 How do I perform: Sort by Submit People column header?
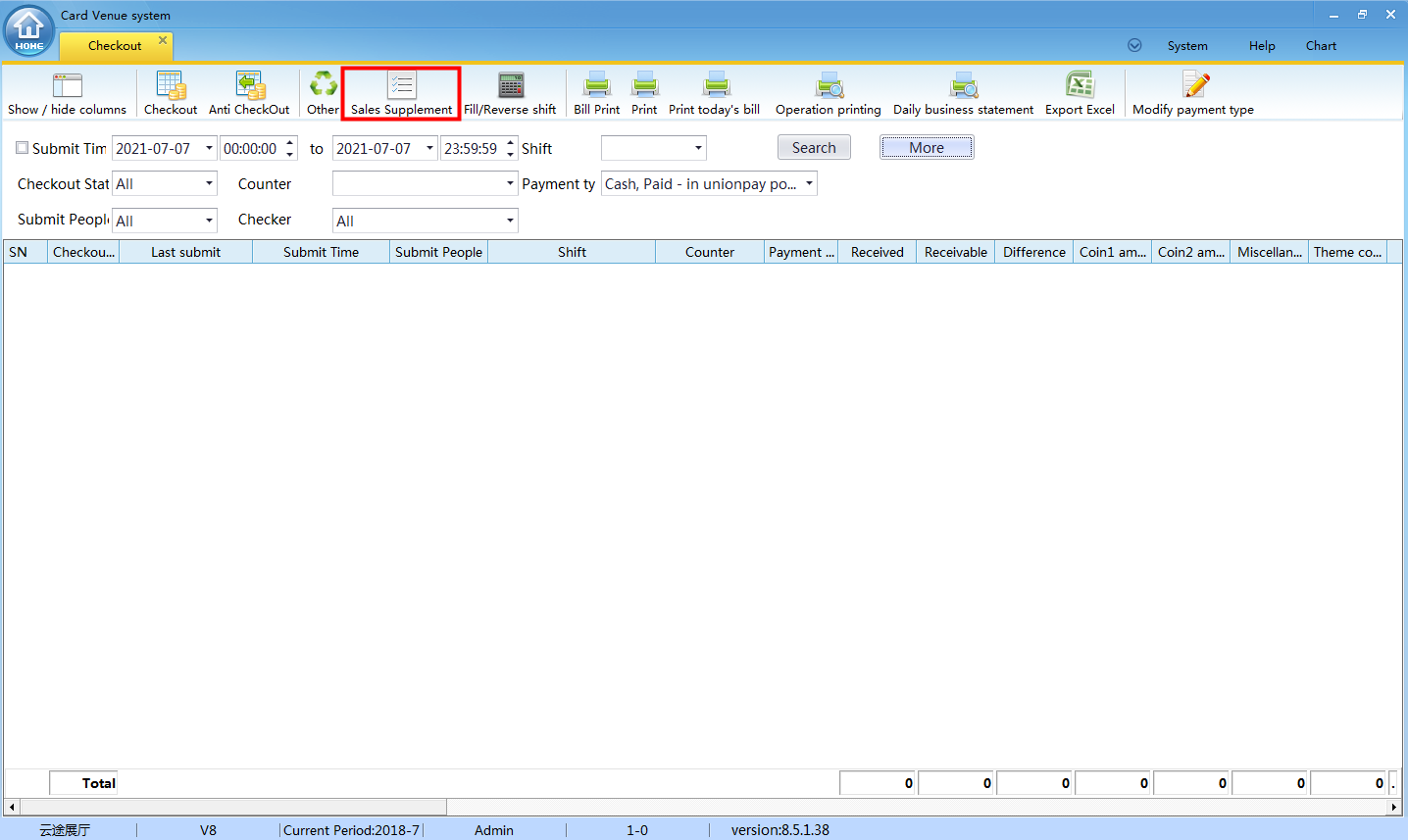pos(438,252)
